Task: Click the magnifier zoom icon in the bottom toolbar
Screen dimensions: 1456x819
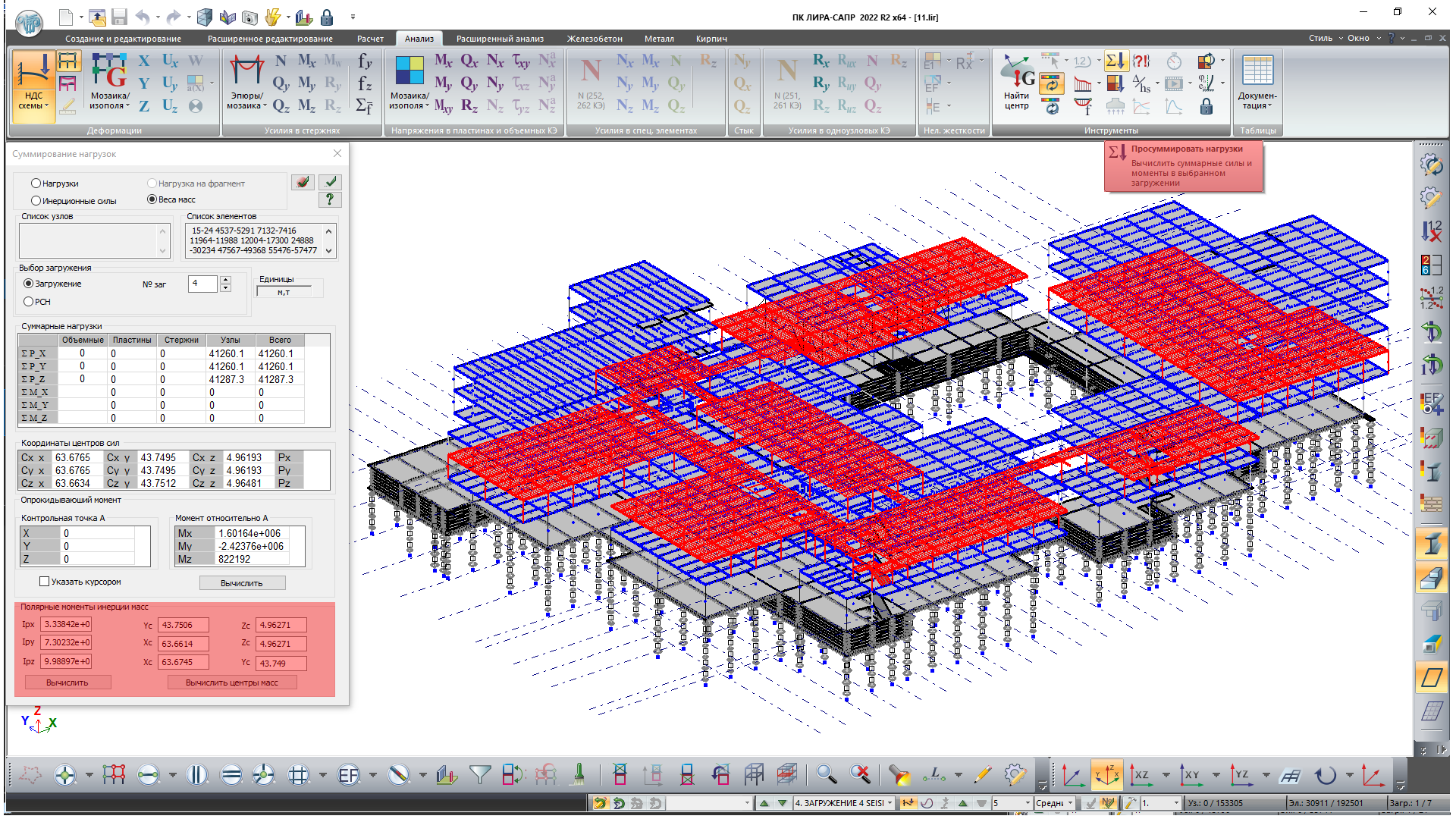Action: click(827, 774)
